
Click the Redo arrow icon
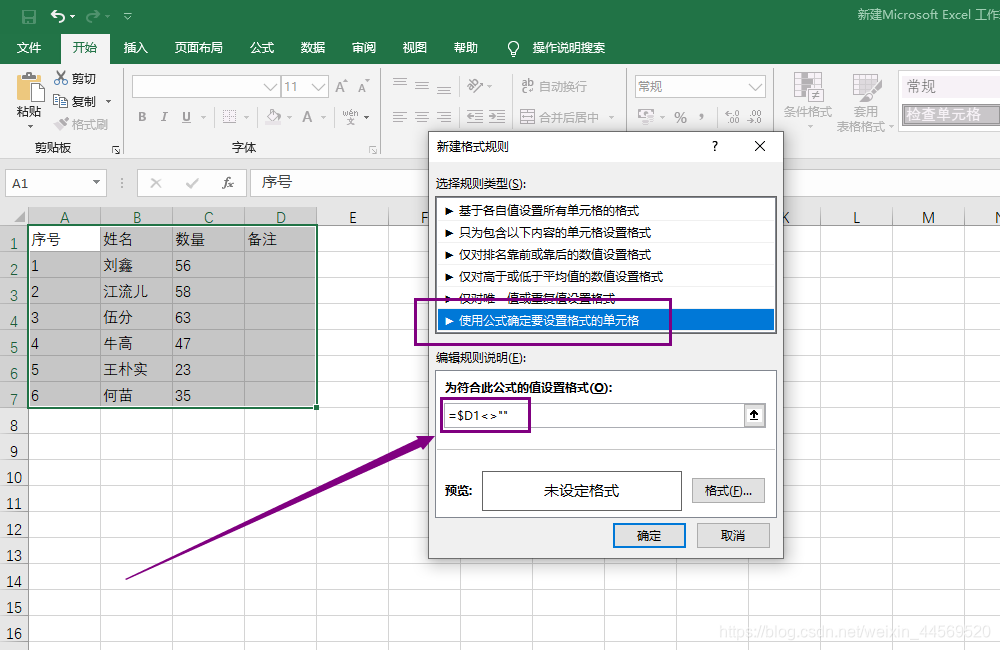[x=93, y=16]
